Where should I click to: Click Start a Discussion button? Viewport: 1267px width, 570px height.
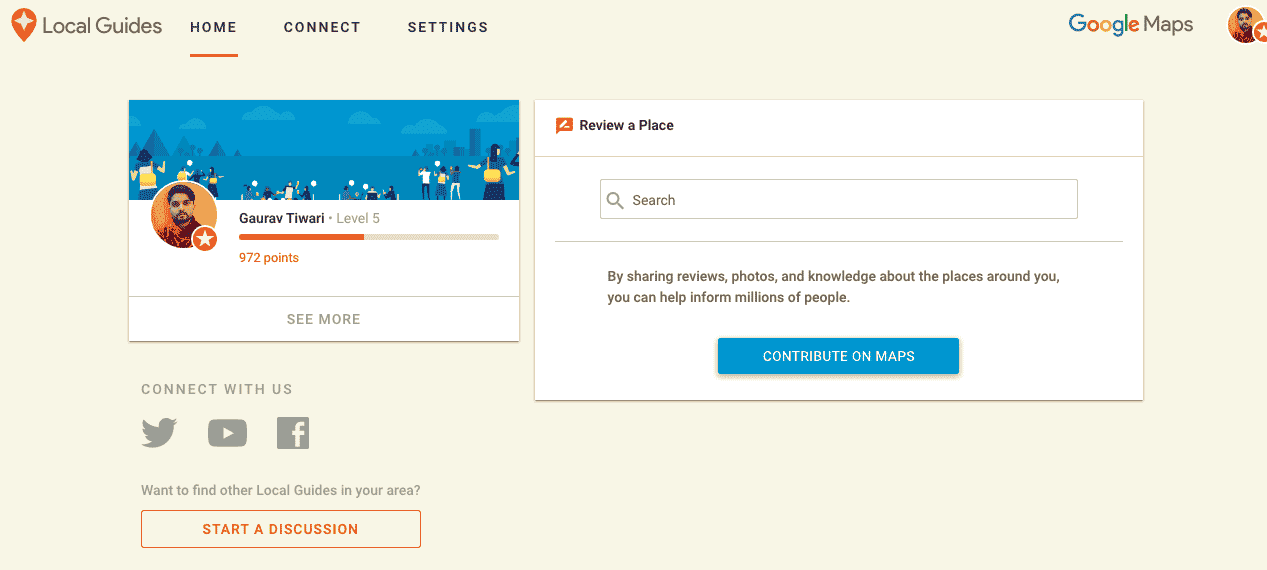[x=280, y=529]
